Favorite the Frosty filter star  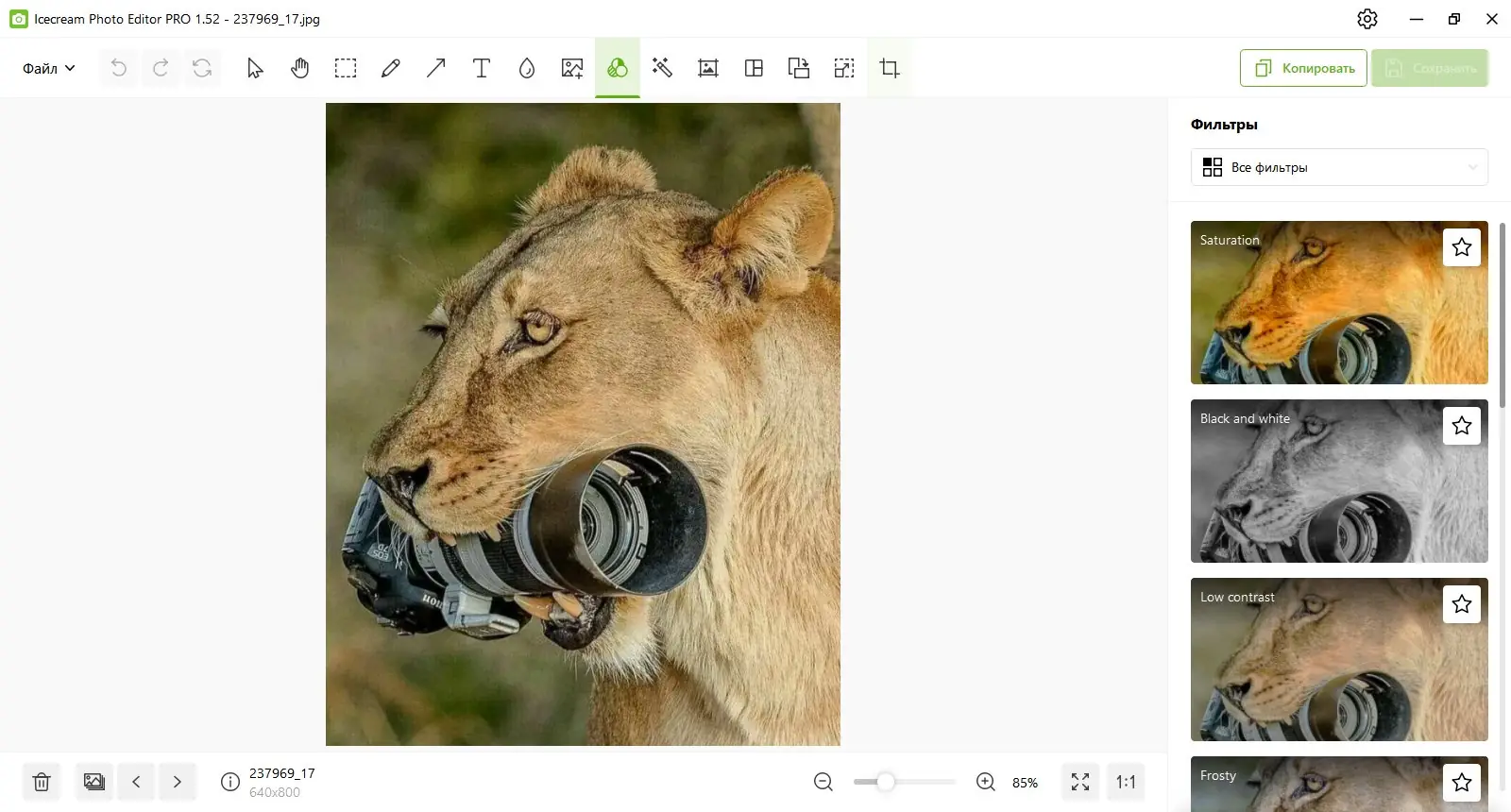1462,783
